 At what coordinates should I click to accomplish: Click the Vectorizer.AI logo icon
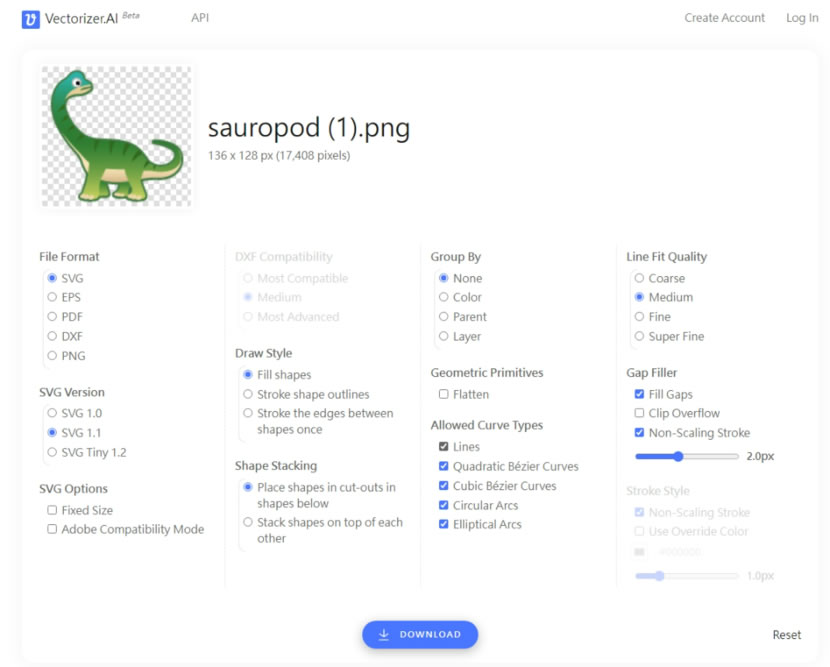pos(30,19)
